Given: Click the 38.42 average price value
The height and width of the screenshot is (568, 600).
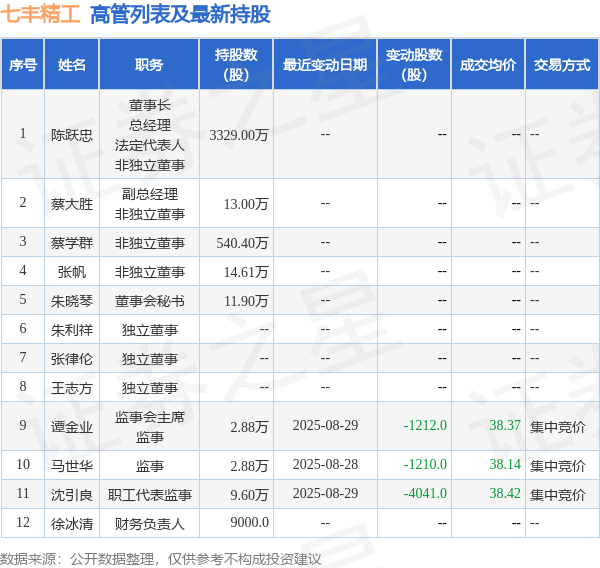Looking at the screenshot, I should pos(505,493).
